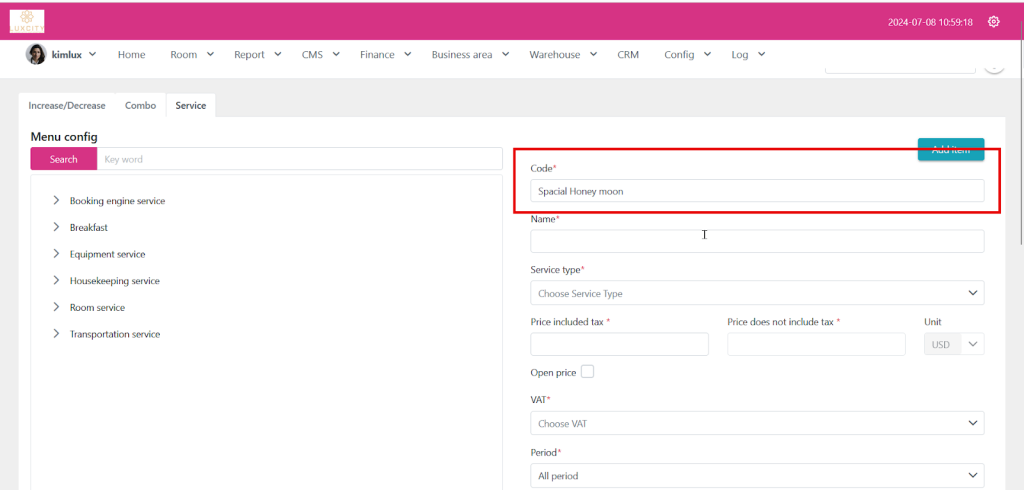
Task: Open the VAT dropdown
Action: pos(756,423)
